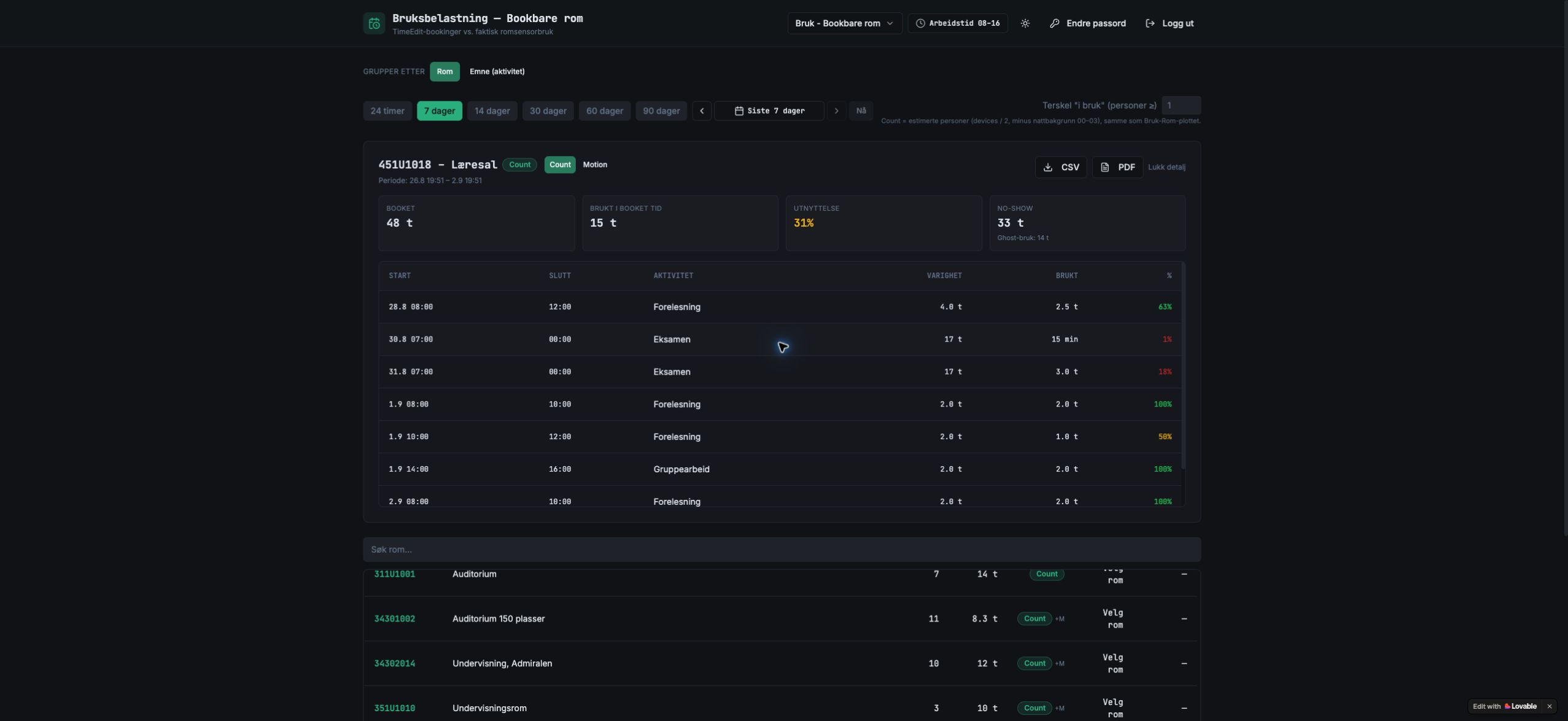Sort by BRUKT column header
1568x721 pixels.
coord(1066,276)
